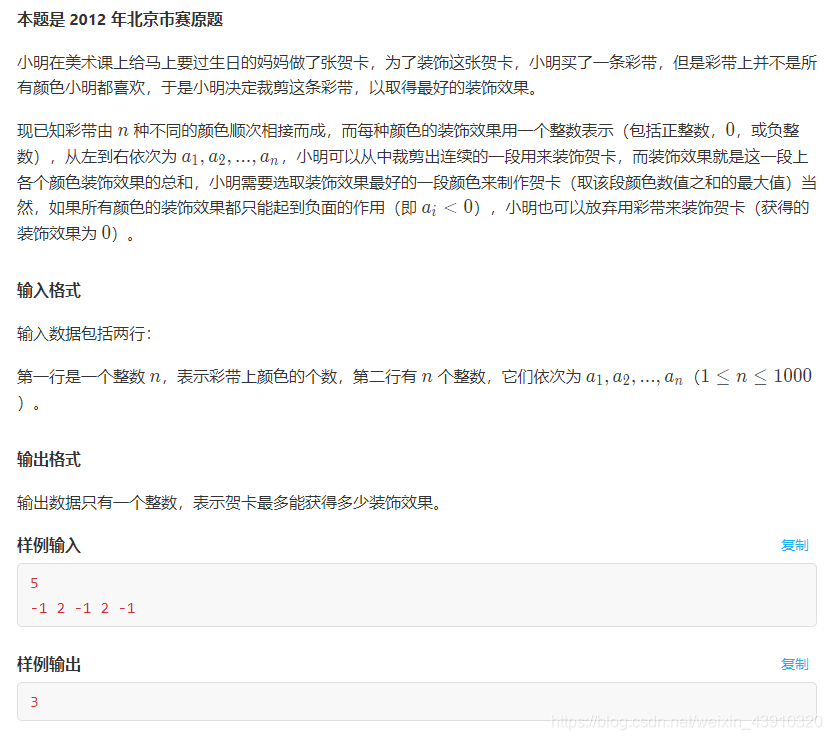Click the '样例输出' heading

pos(49,664)
